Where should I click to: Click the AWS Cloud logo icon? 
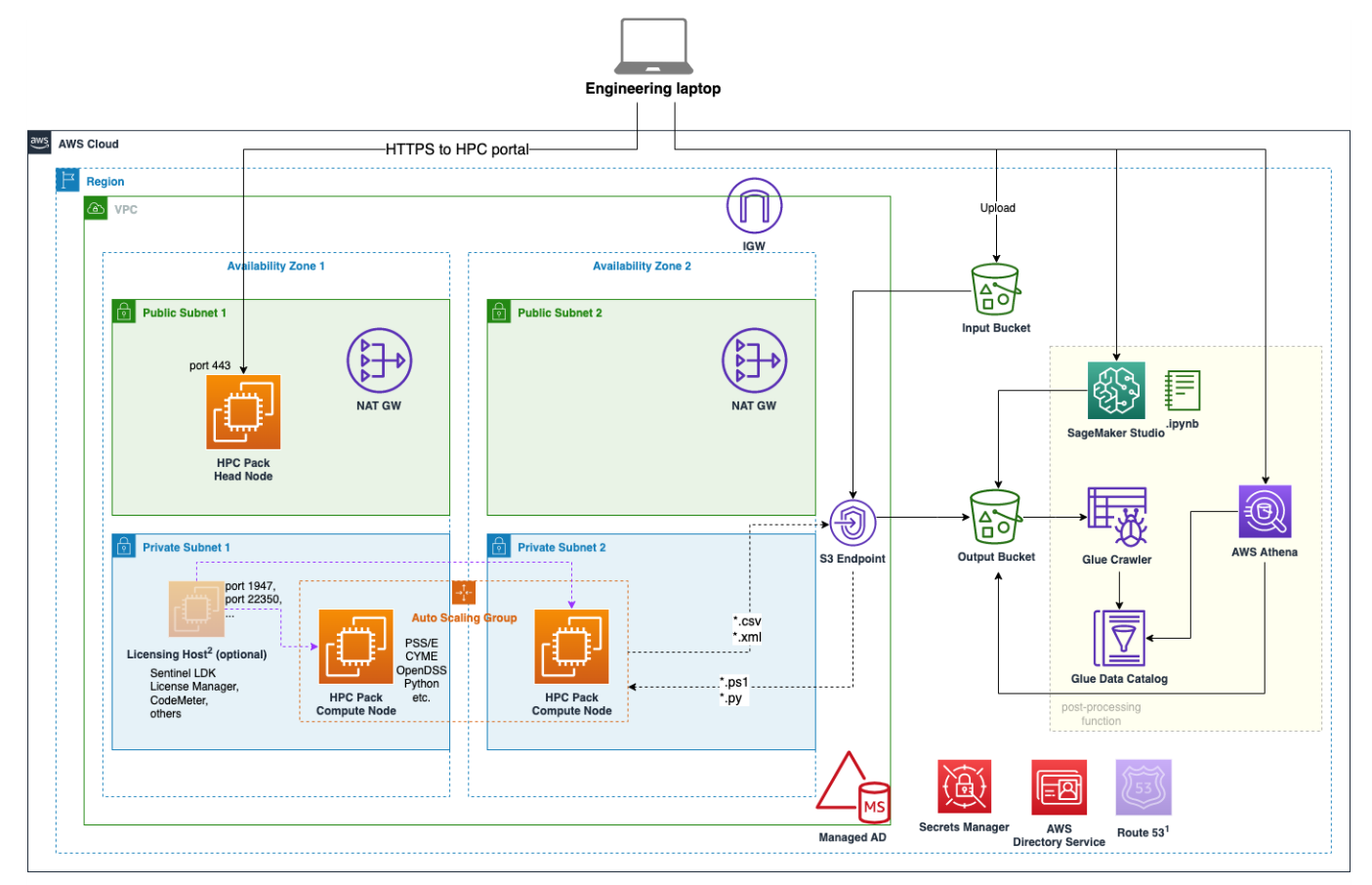point(39,143)
